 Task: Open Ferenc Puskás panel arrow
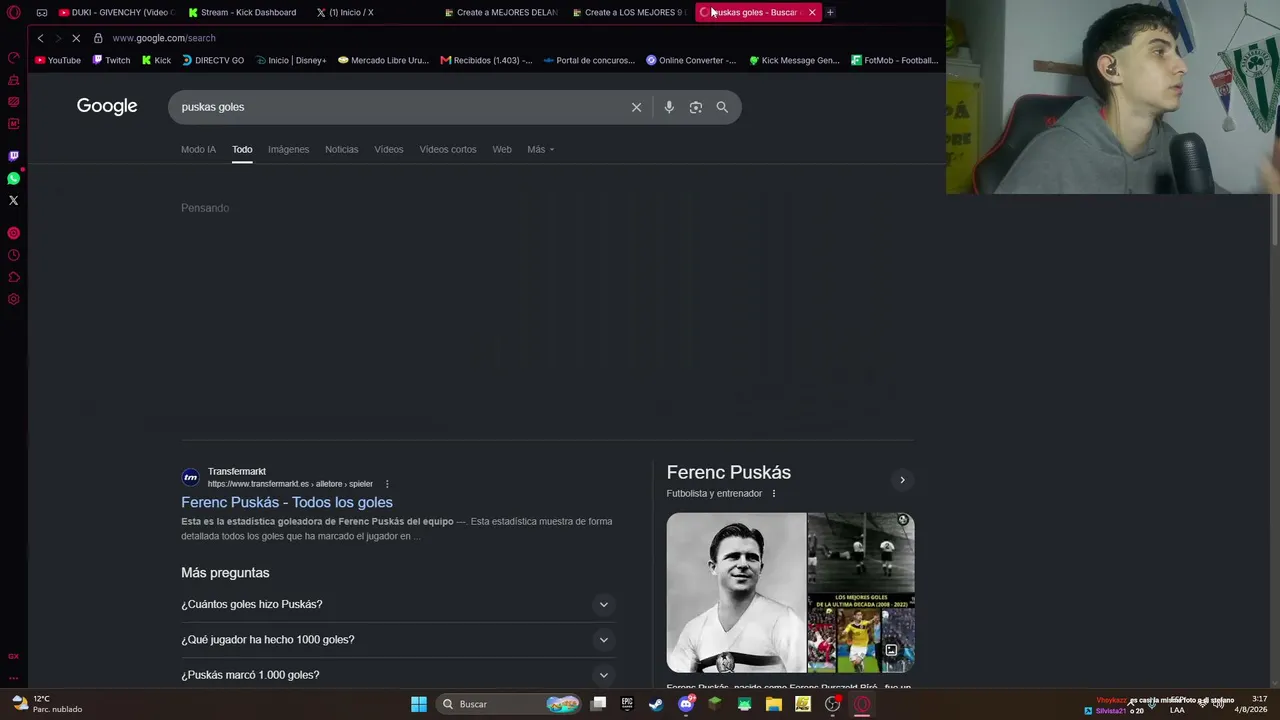(x=902, y=480)
